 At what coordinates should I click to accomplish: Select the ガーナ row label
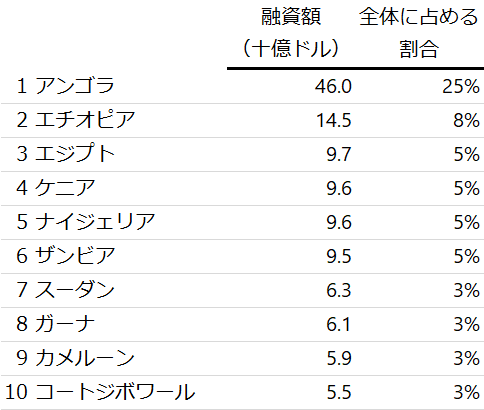(65, 324)
